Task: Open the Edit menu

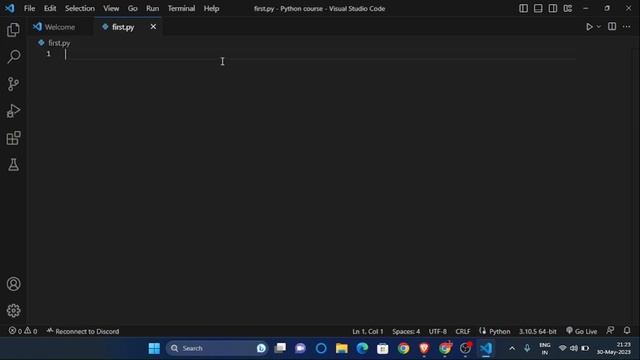Action: [x=50, y=9]
